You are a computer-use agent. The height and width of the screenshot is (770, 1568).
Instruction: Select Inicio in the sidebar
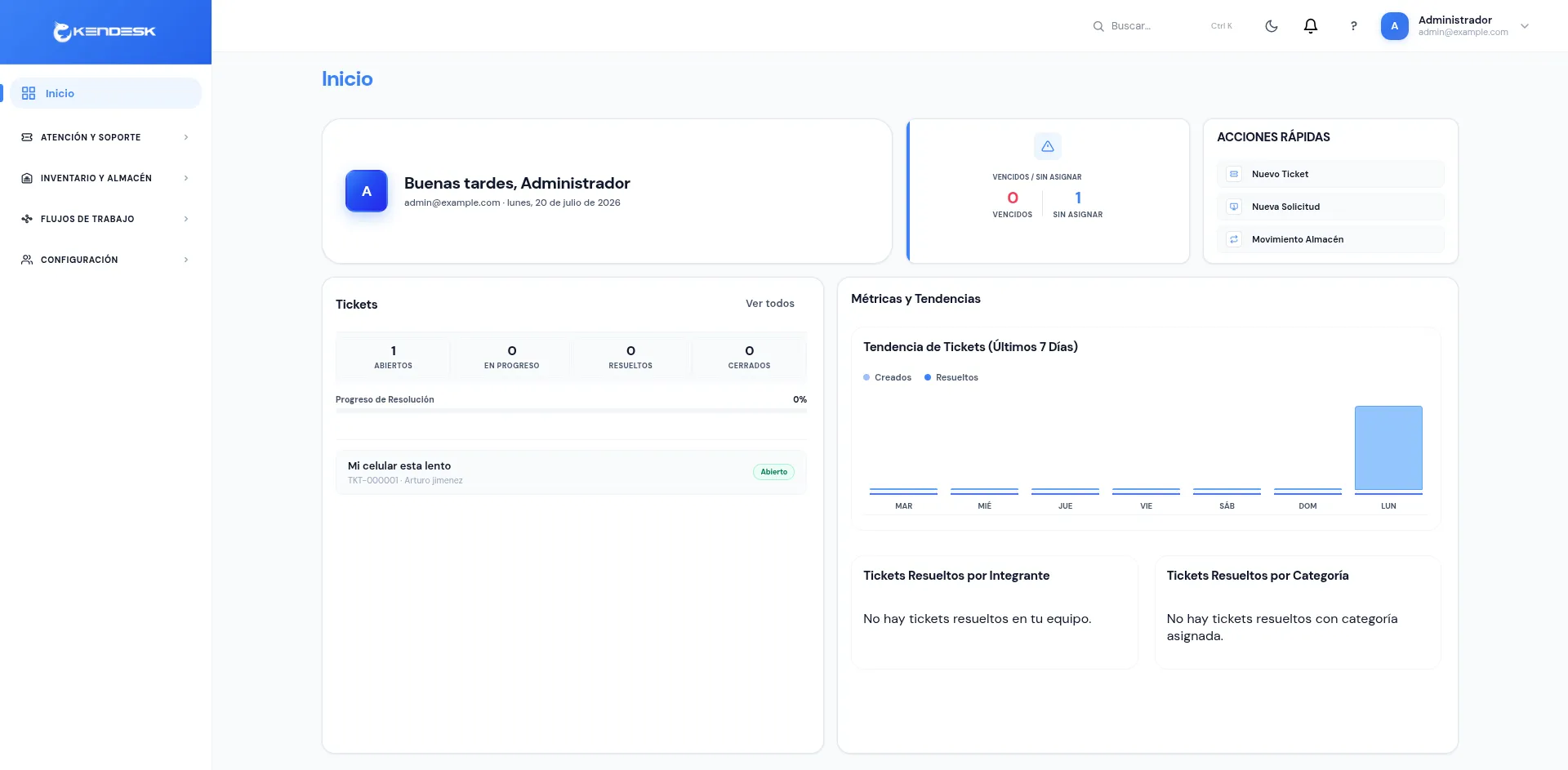(x=105, y=93)
